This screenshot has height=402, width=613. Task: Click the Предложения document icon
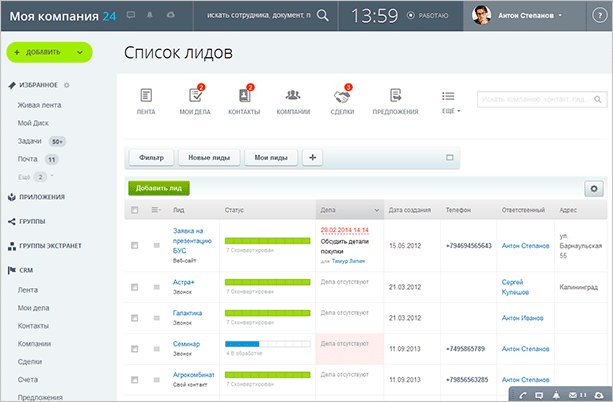pos(396,96)
